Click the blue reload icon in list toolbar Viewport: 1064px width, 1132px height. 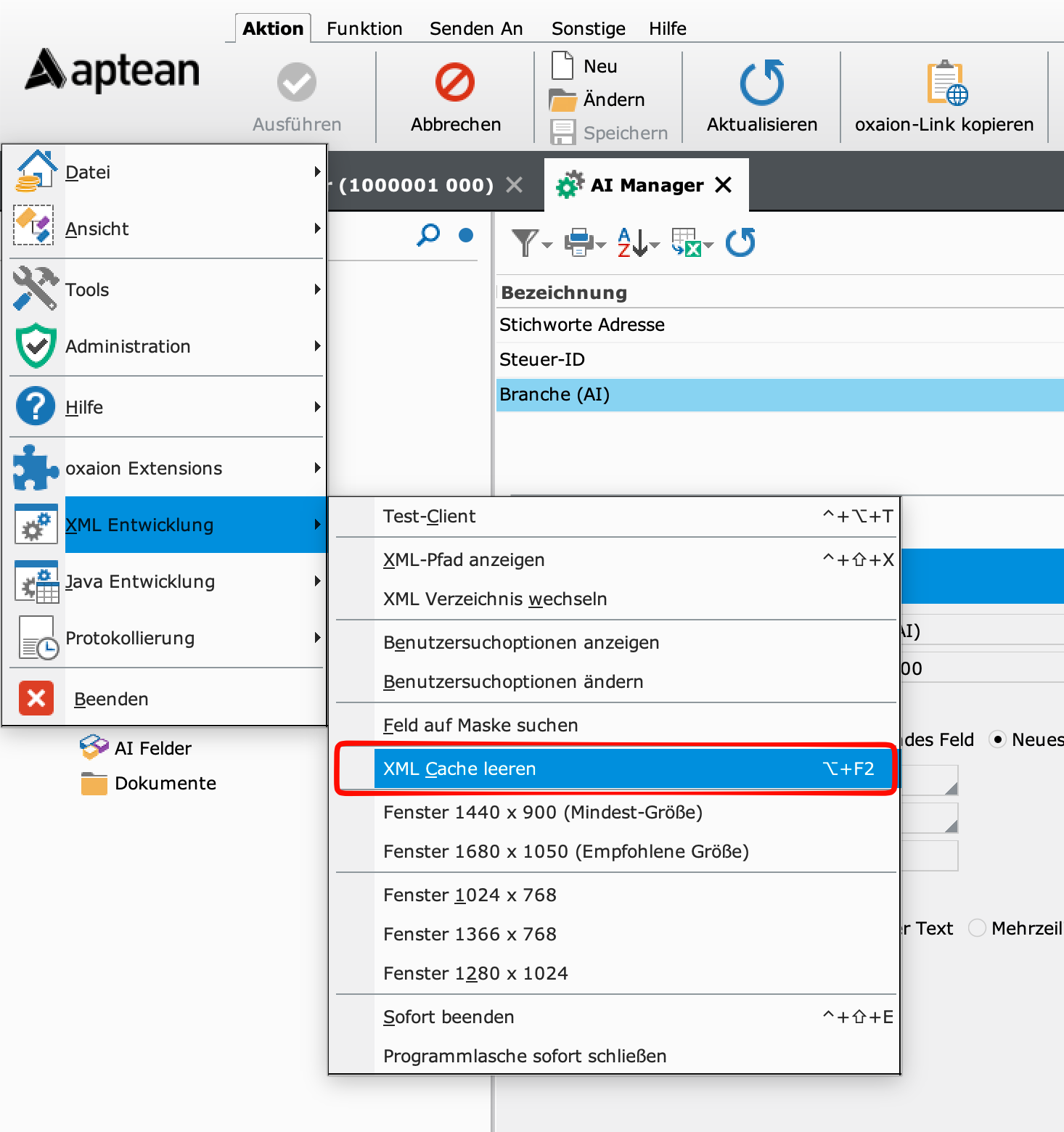pyautogui.click(x=740, y=242)
